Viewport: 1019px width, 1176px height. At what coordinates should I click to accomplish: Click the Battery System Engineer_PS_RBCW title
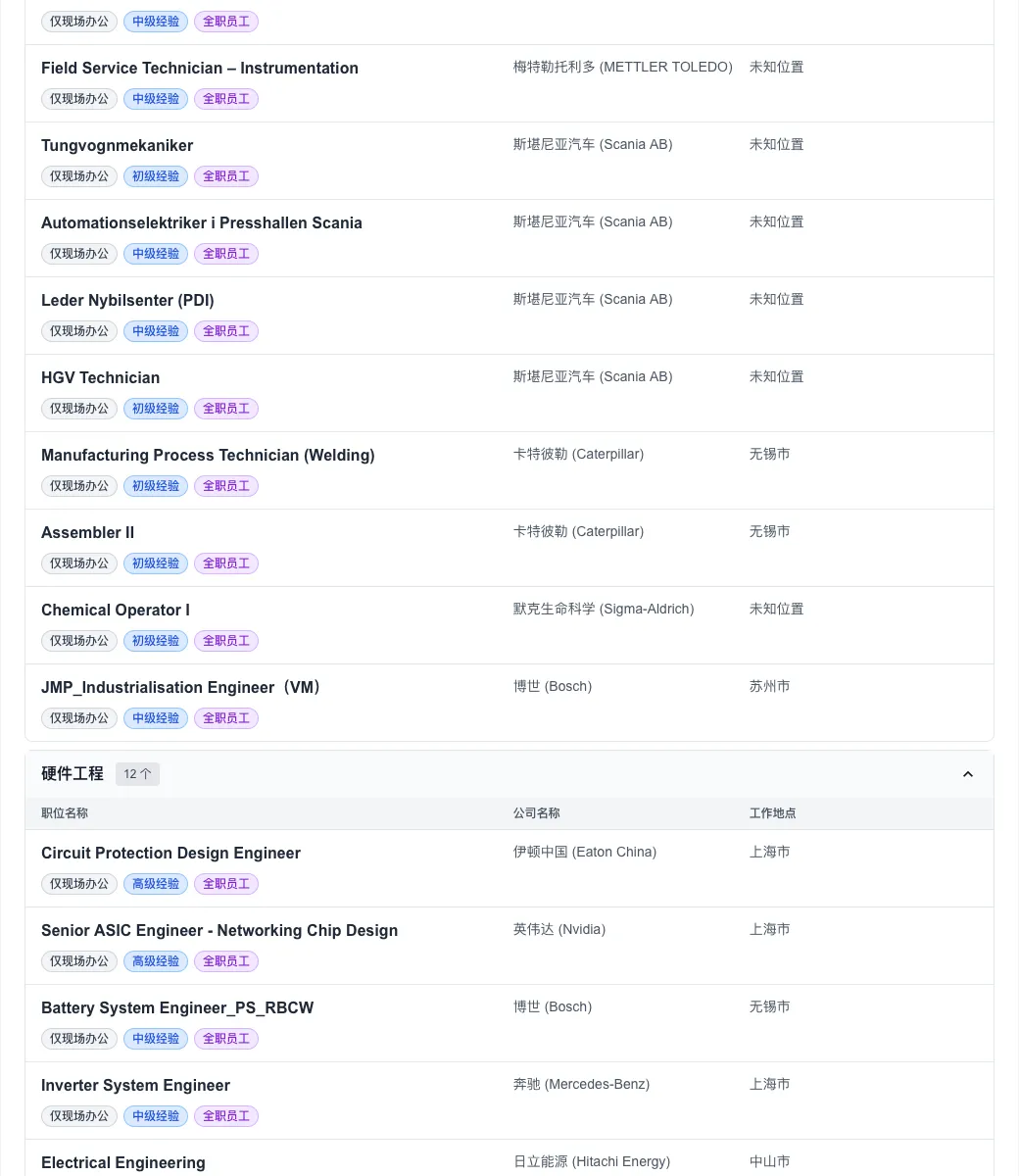[177, 1007]
